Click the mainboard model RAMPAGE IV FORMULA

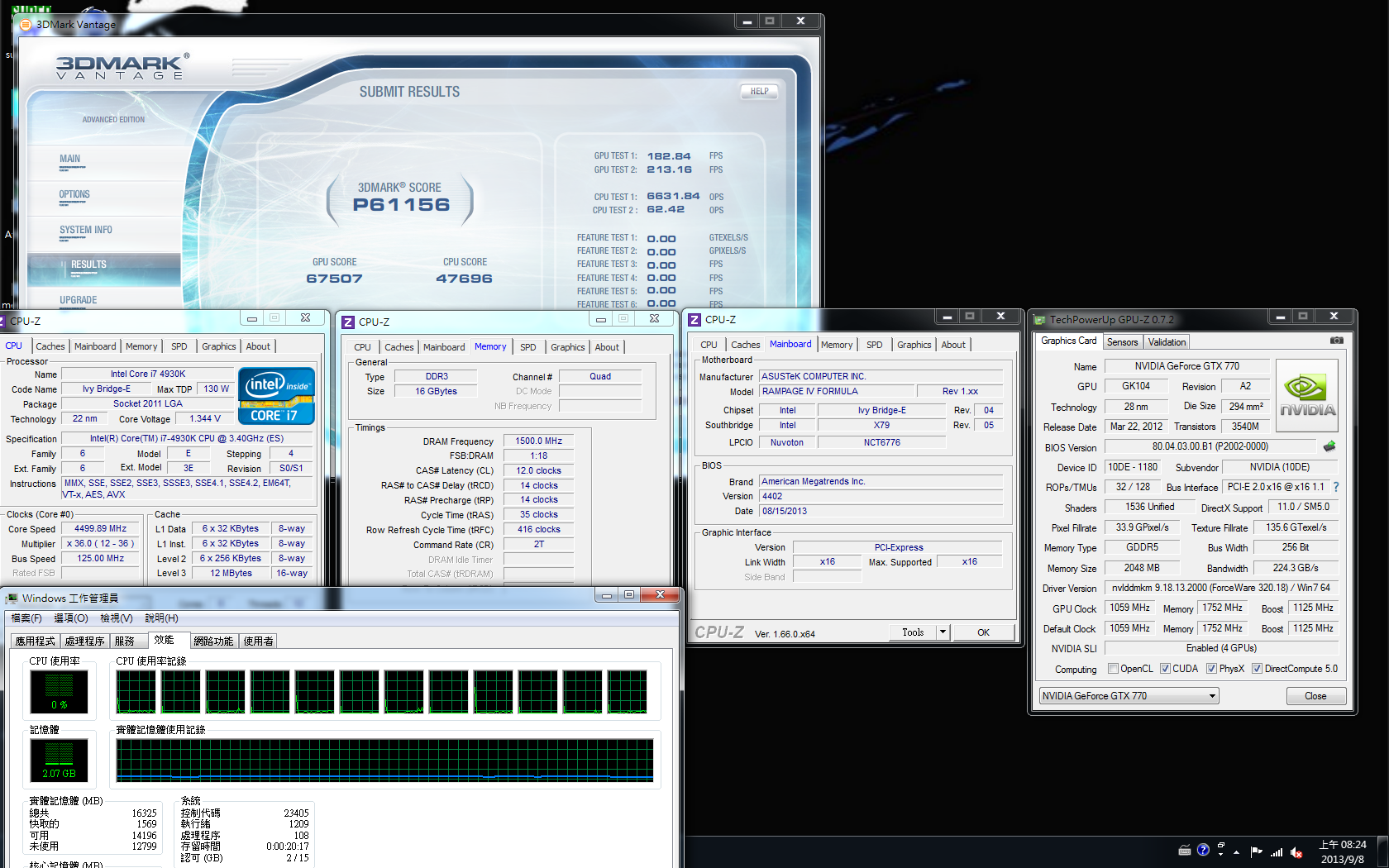pos(838,391)
